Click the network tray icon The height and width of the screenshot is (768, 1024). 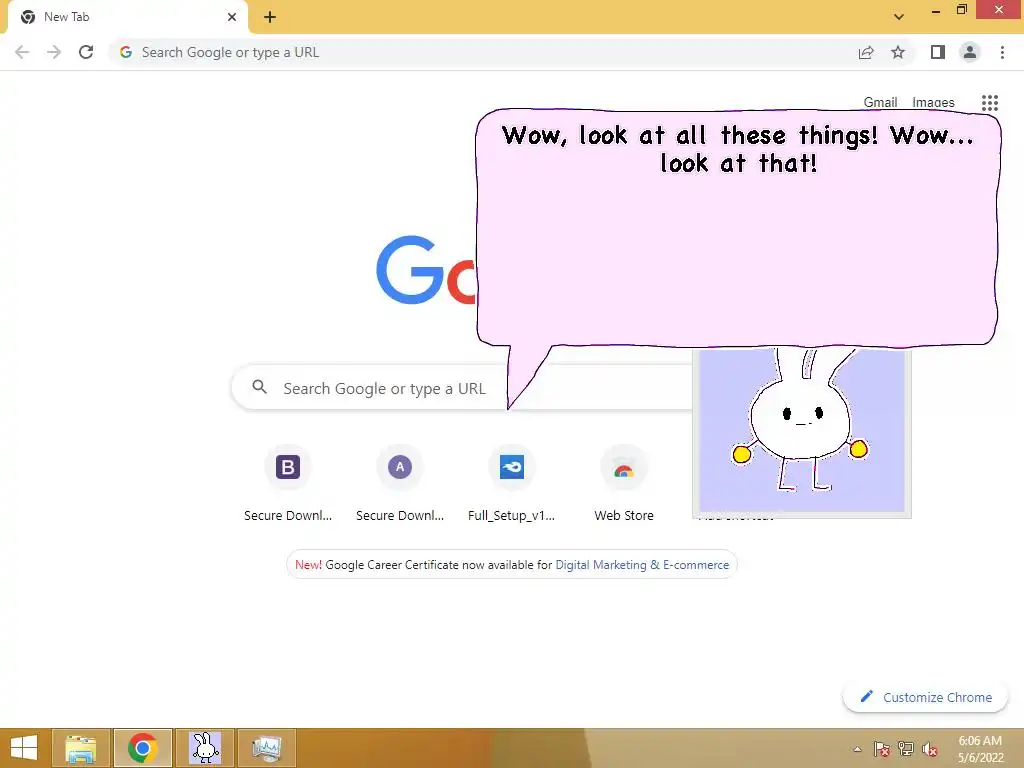point(906,749)
